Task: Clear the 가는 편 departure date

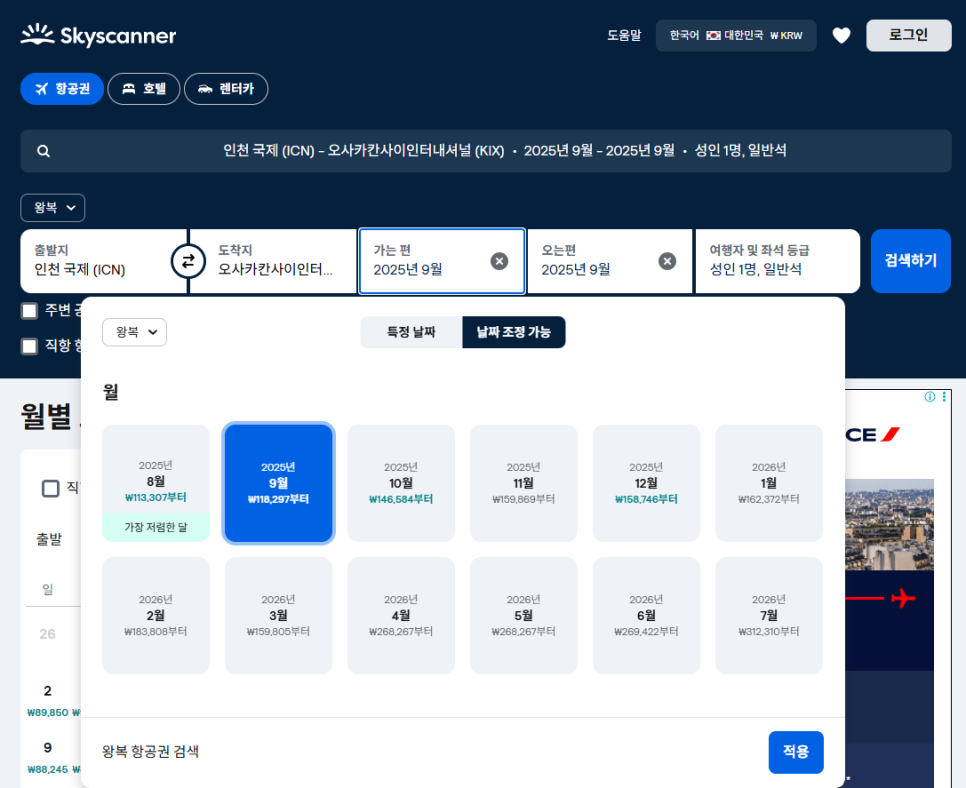Action: [x=499, y=261]
